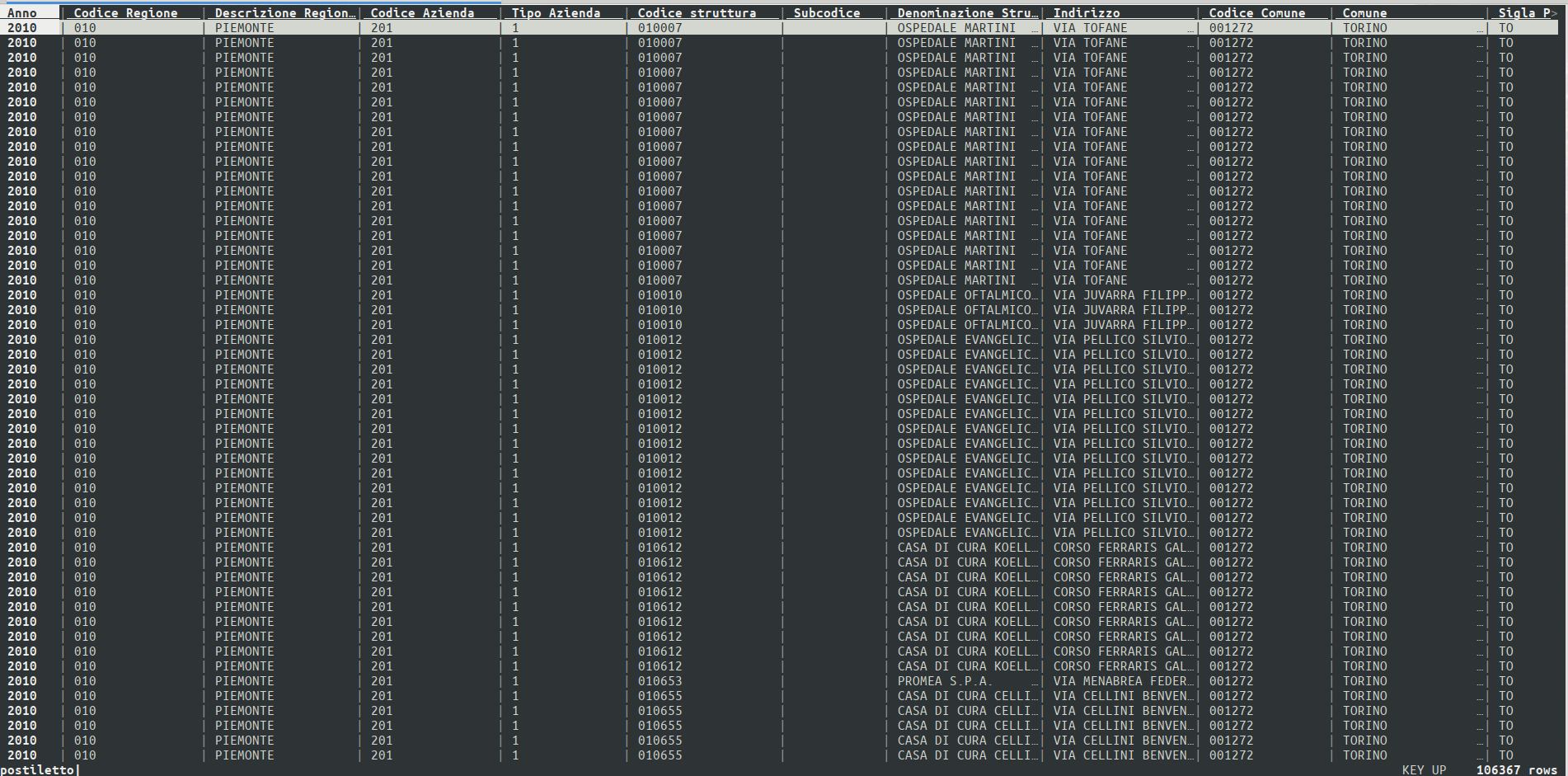Select 2010 in the highlighted cursor row
Image resolution: width=1568 pixels, height=776 pixels.
(22, 28)
